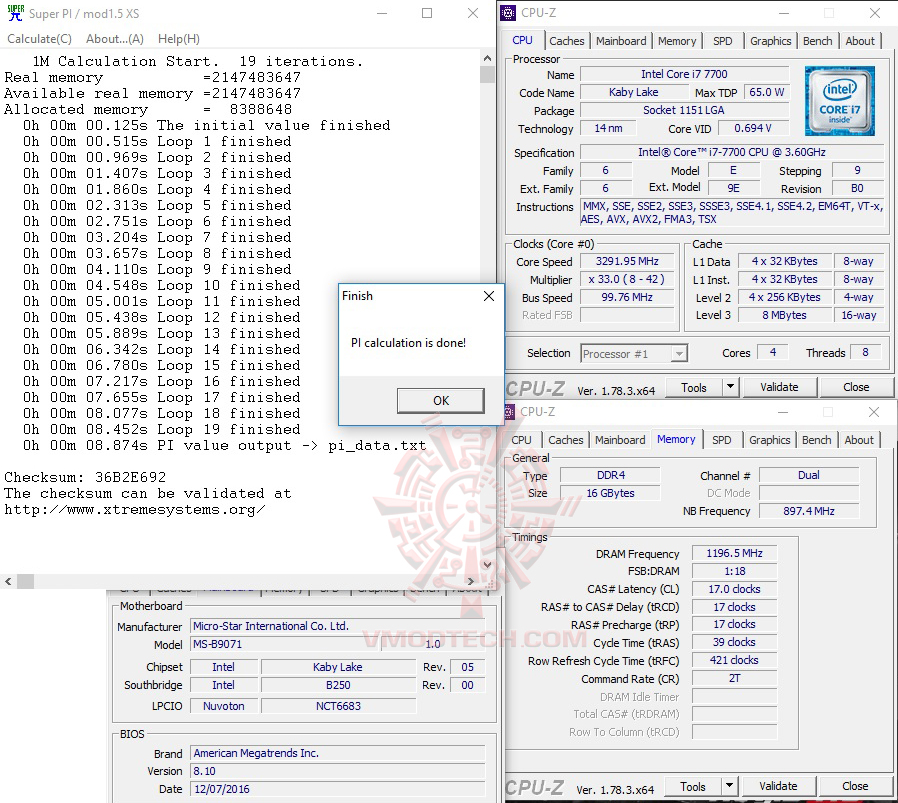Click Super PI horizontal scrollbar left arrow
Viewport: 898px width, 803px height.
pos(8,581)
